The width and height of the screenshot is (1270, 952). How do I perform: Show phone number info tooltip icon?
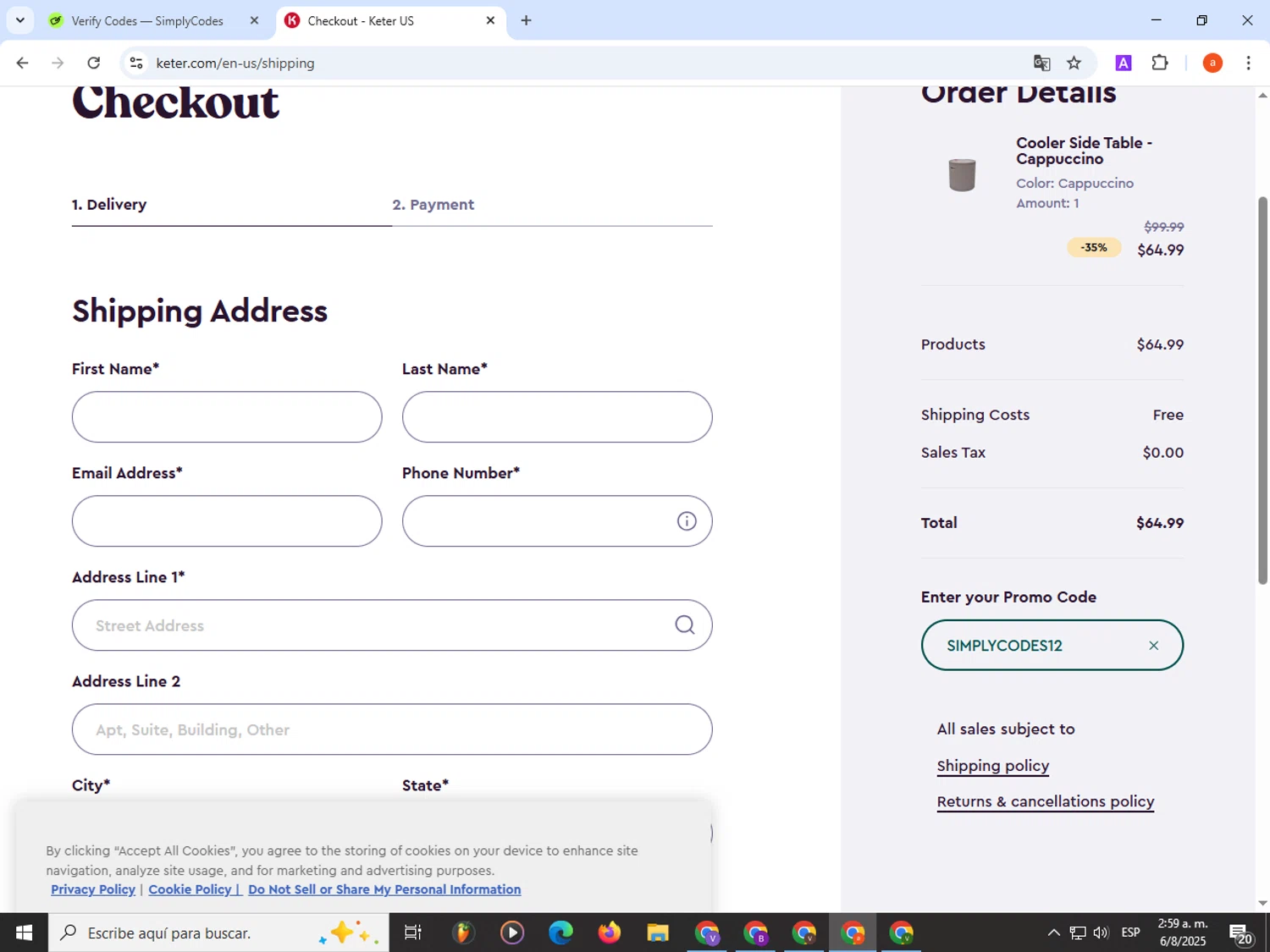687,521
